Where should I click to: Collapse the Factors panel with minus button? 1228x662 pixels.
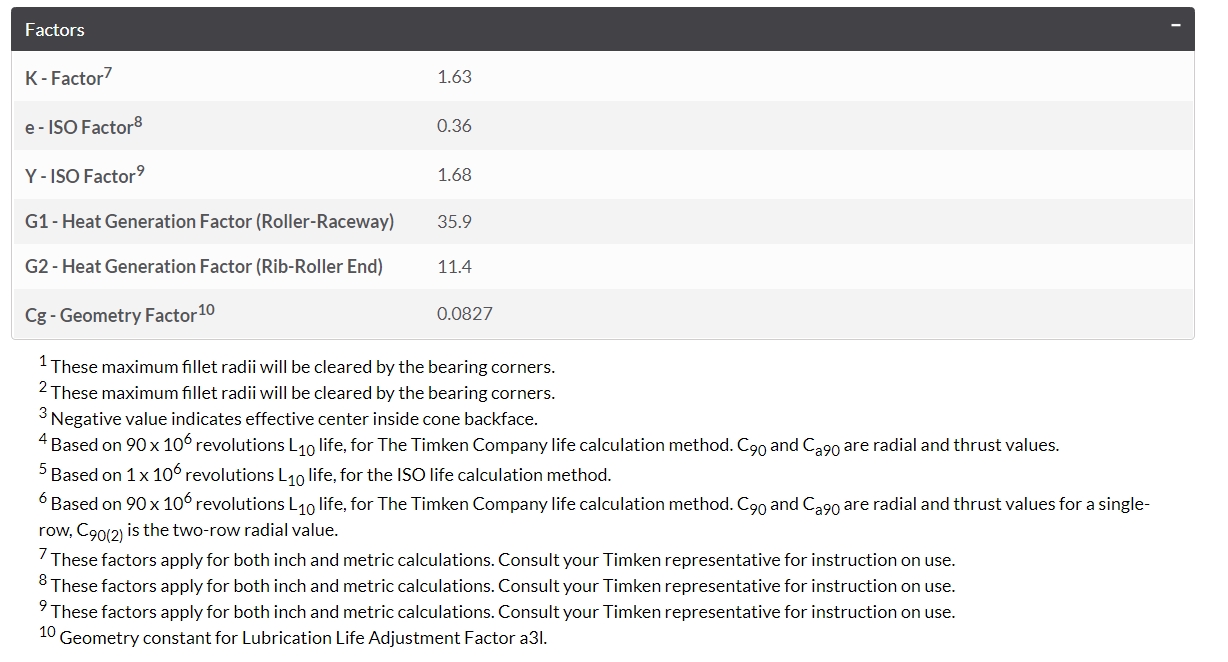pyautogui.click(x=1176, y=25)
